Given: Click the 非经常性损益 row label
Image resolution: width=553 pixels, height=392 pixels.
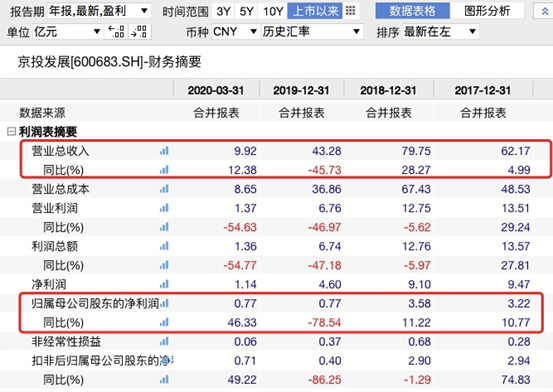Looking at the screenshot, I should point(66,342).
